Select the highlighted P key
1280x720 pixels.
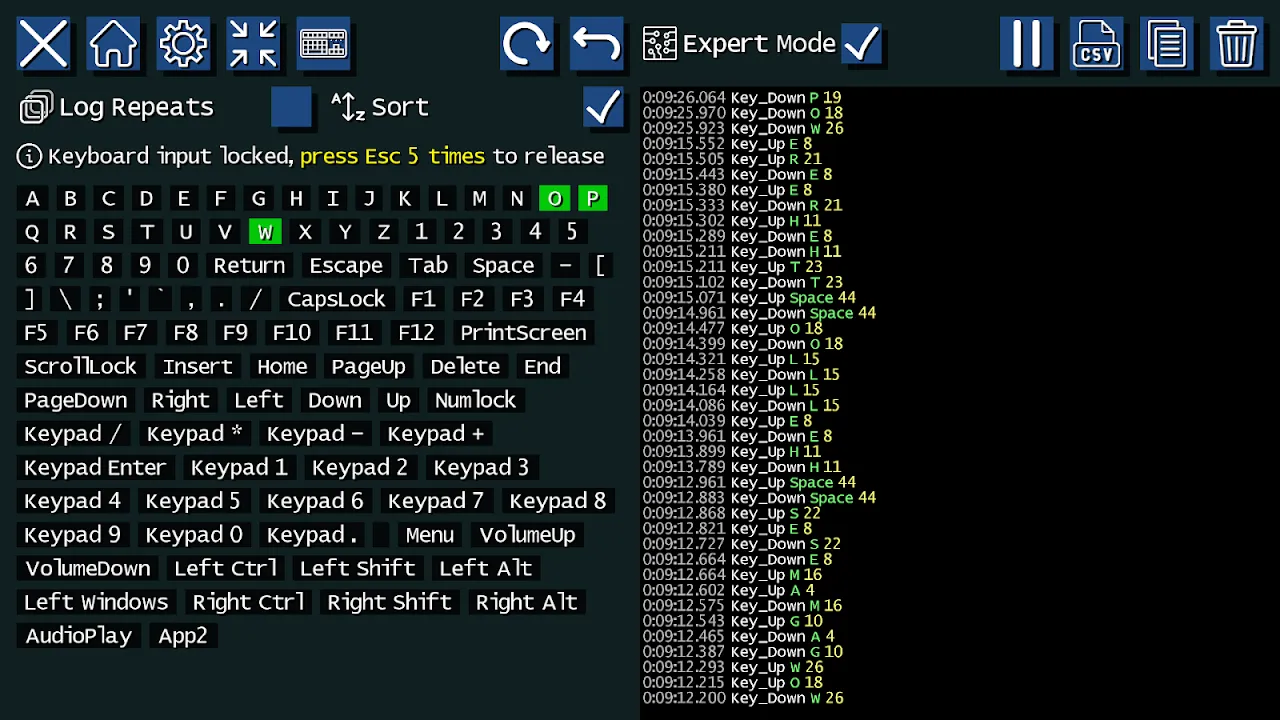(592, 198)
